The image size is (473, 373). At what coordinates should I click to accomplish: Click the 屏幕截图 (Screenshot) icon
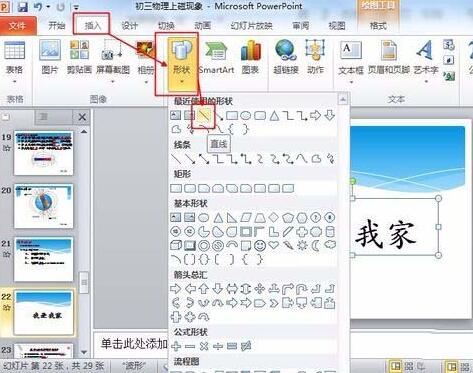click(113, 51)
